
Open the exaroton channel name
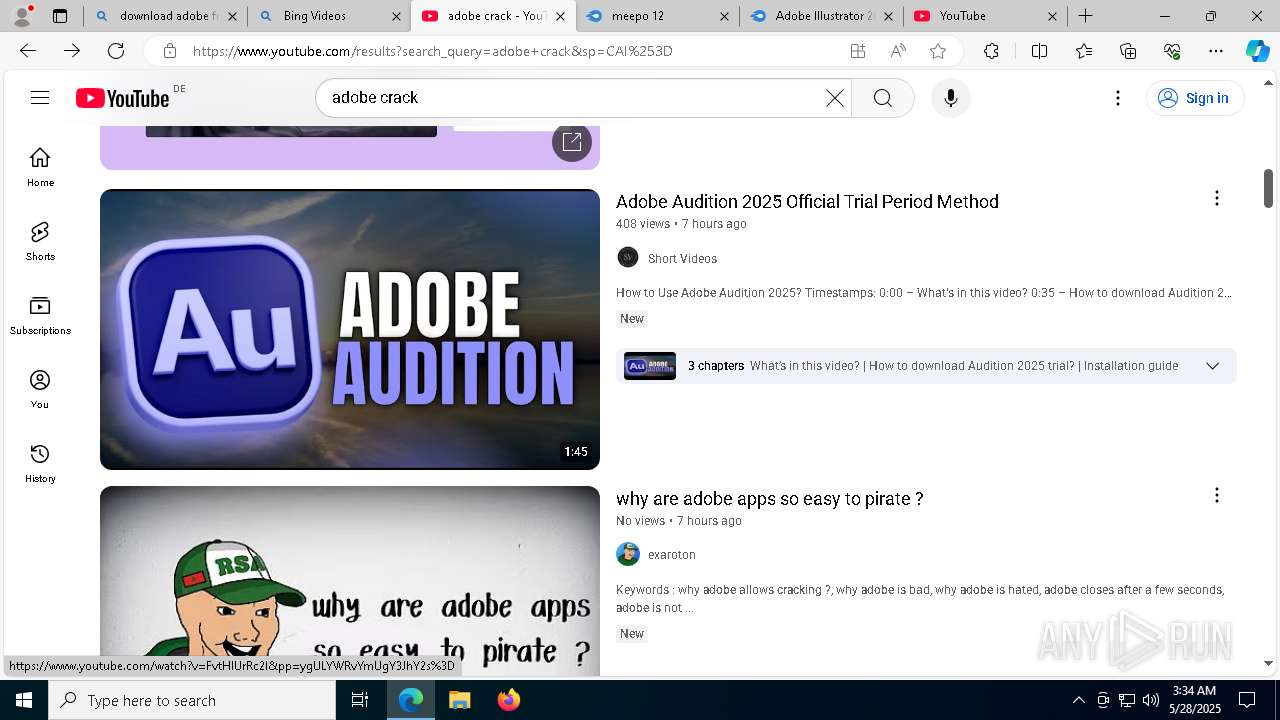tap(672, 555)
